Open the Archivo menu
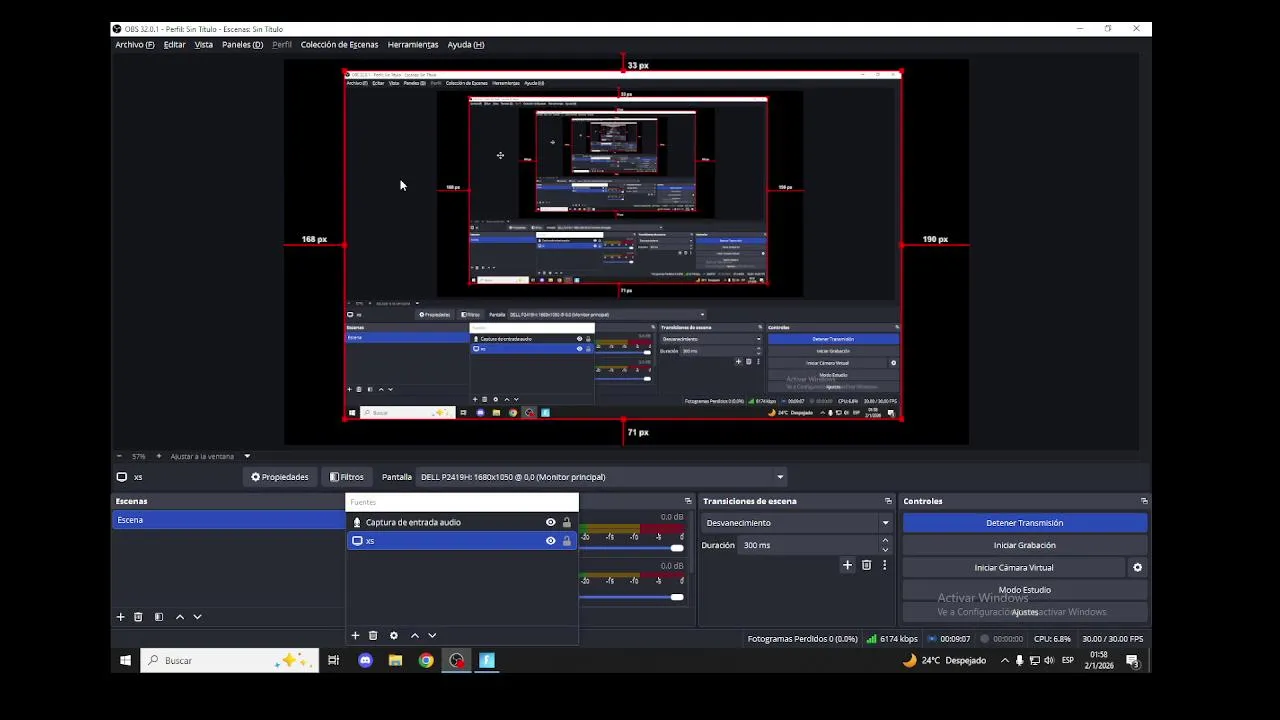This screenshot has height=720, width=1280. tap(135, 44)
